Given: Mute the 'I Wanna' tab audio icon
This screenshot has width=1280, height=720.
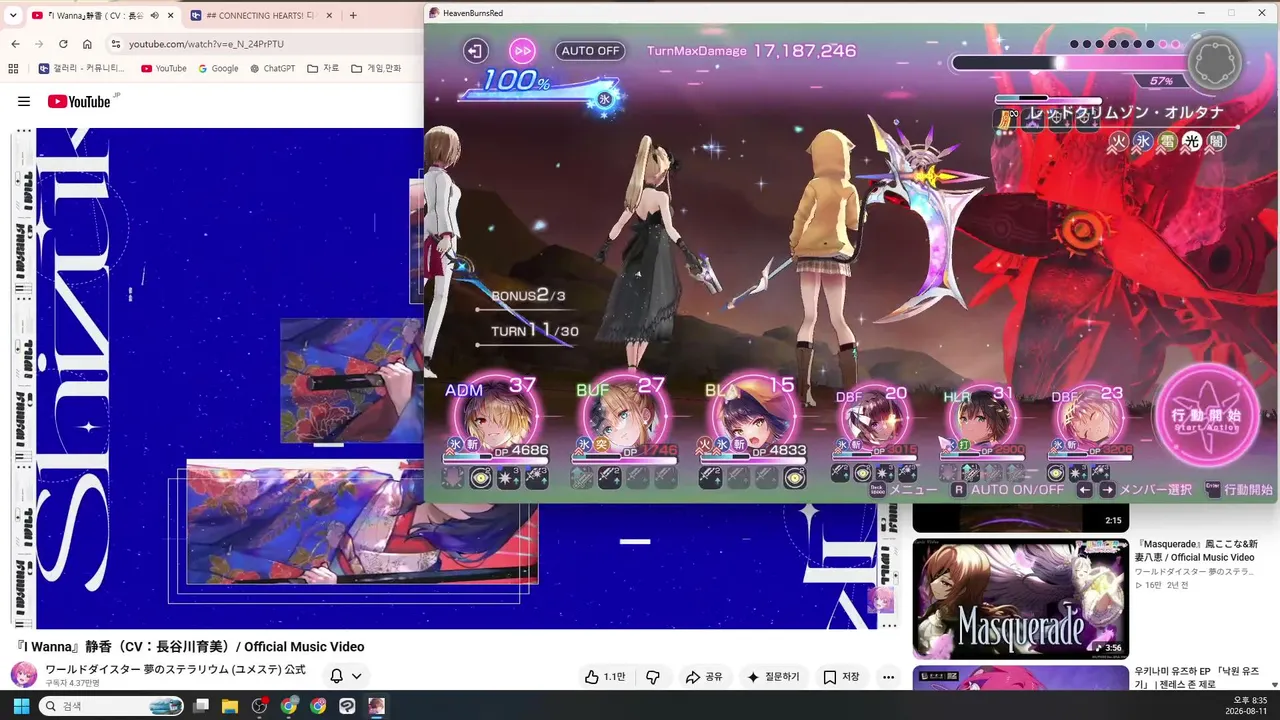Looking at the screenshot, I should point(154,15).
